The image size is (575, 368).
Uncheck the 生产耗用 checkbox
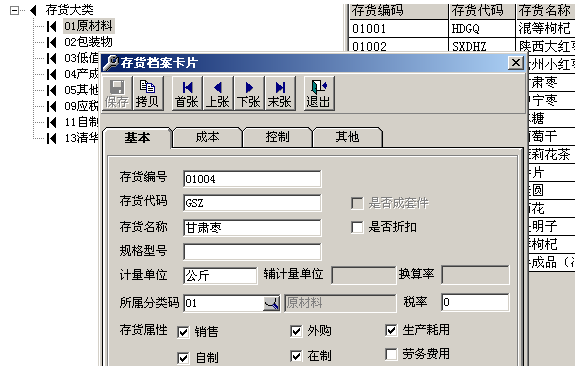(391, 330)
